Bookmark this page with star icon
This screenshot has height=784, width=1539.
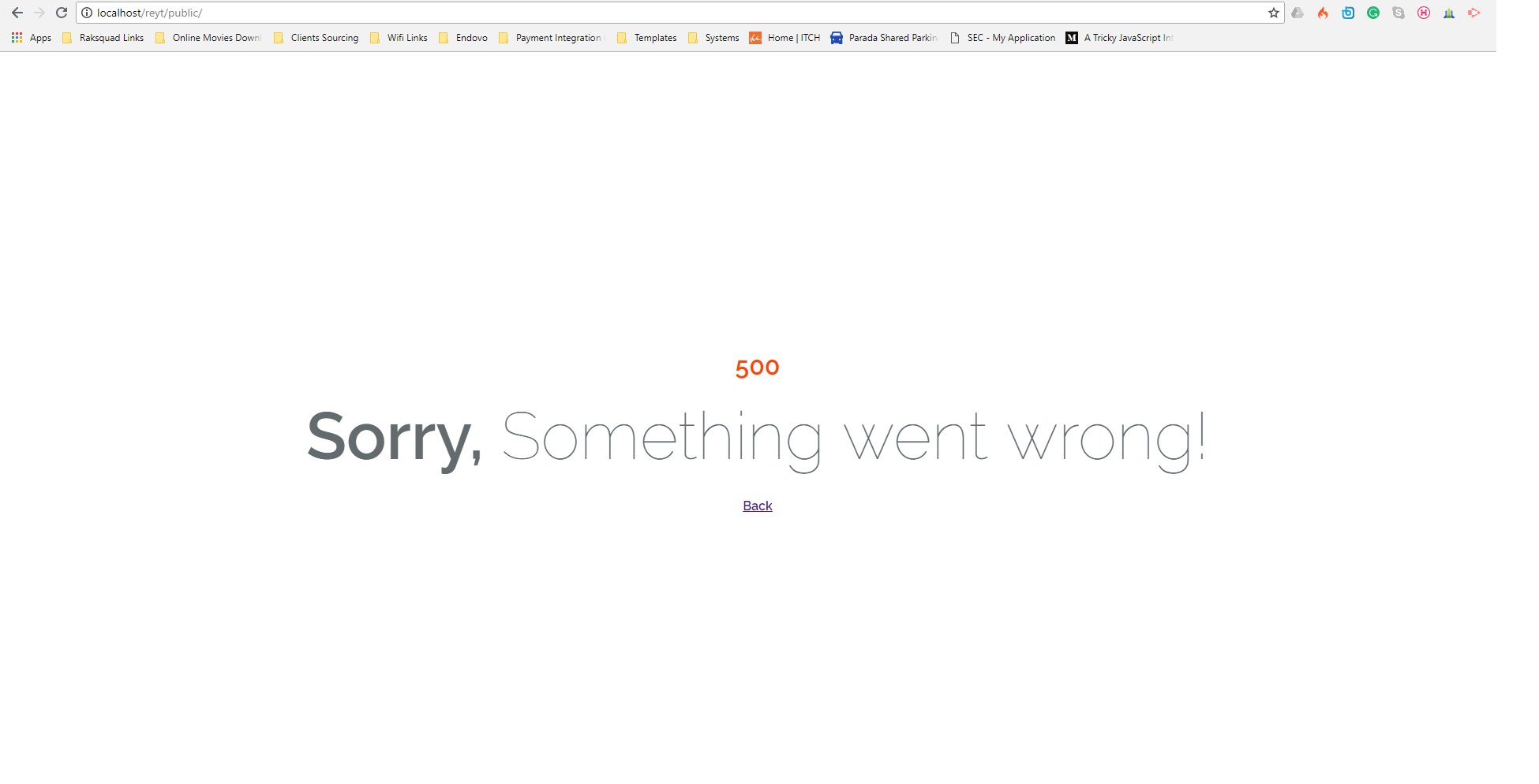point(1274,13)
